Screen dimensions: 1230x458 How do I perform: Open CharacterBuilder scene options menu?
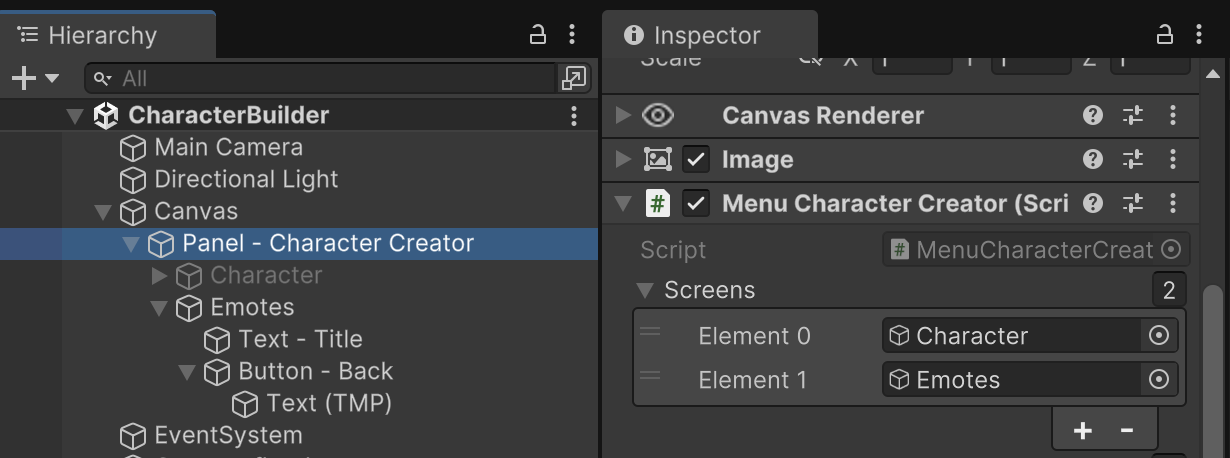click(574, 115)
